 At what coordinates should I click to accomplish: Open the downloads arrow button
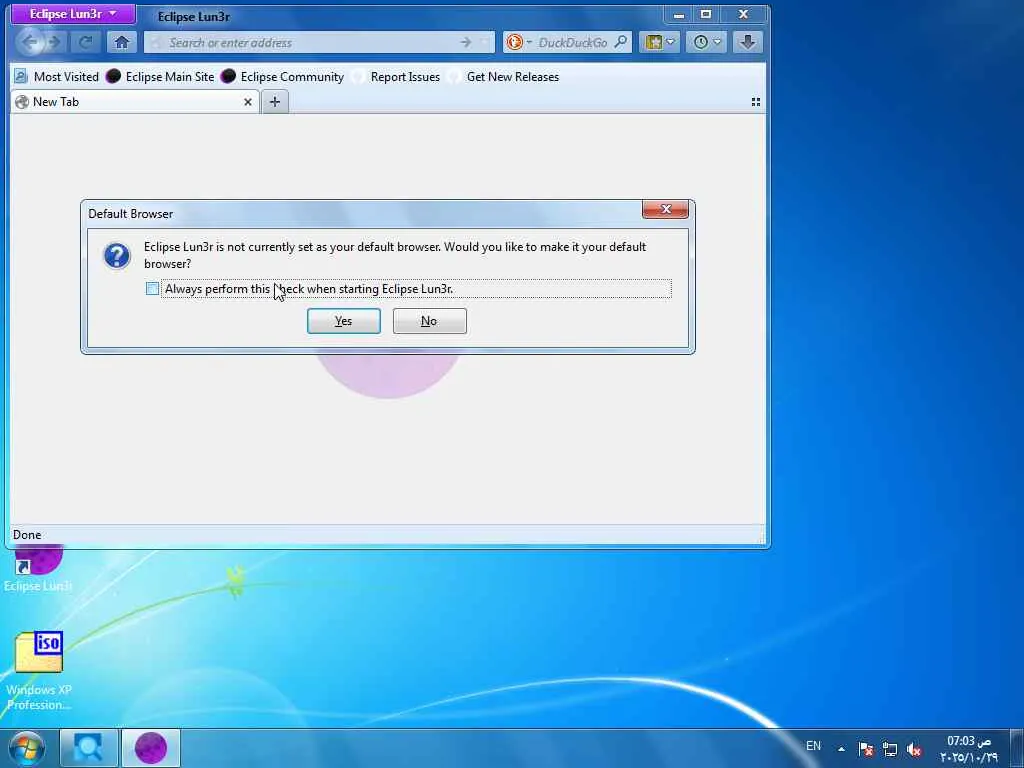click(748, 42)
